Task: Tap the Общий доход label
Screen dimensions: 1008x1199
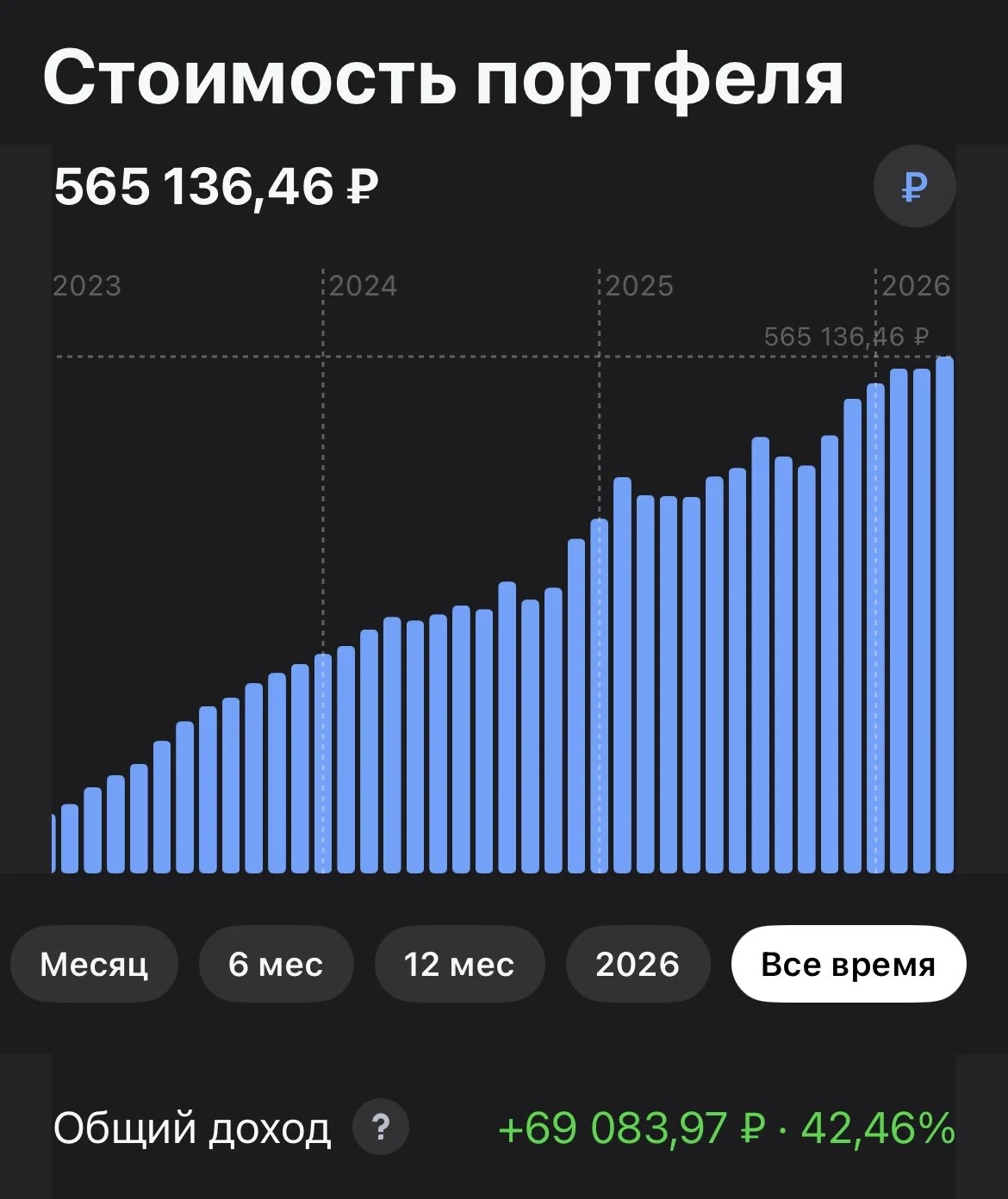Action: (192, 1128)
